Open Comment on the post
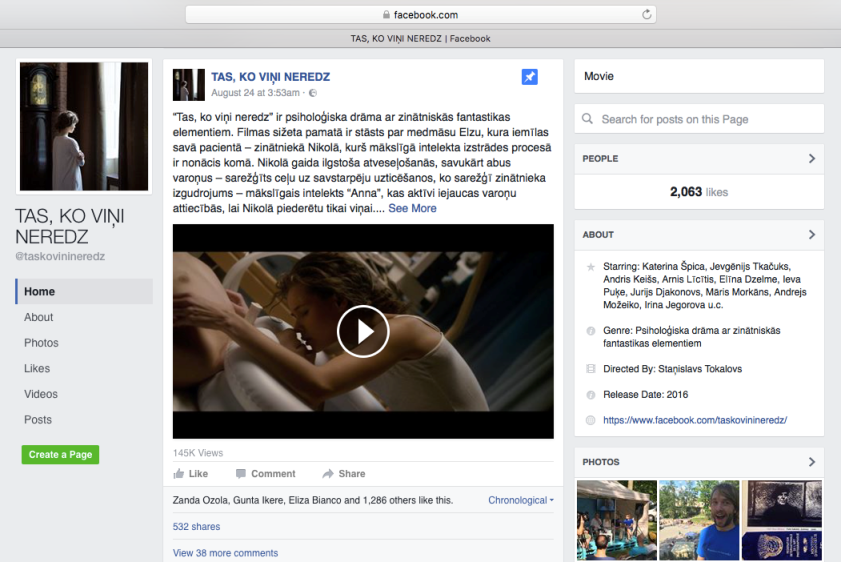841x562 pixels. point(266,474)
